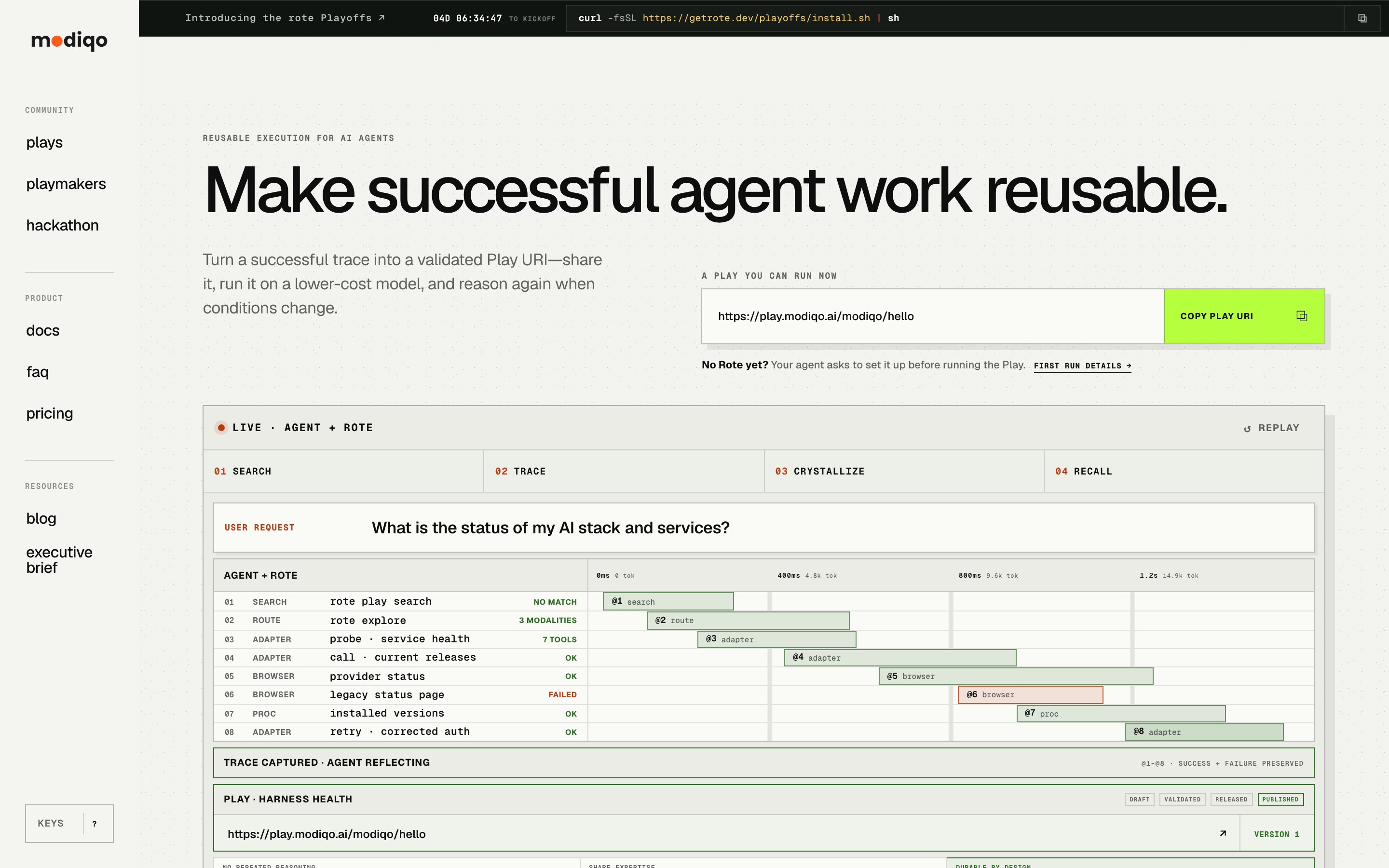Screen dimensions: 1389x868
Task: Click the keys help question mark
Action: (95, 824)
